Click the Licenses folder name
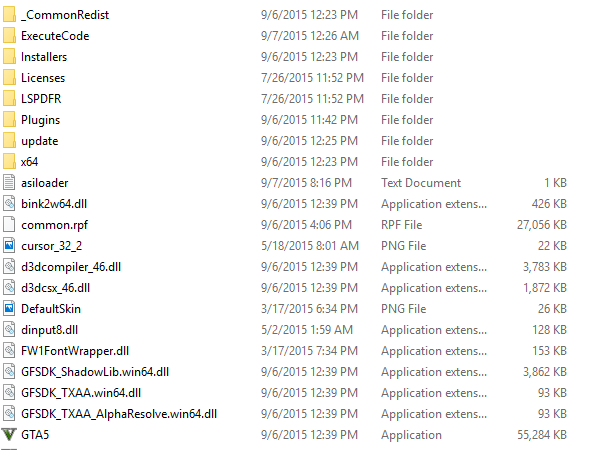The height and width of the screenshot is (450, 612). point(43,78)
